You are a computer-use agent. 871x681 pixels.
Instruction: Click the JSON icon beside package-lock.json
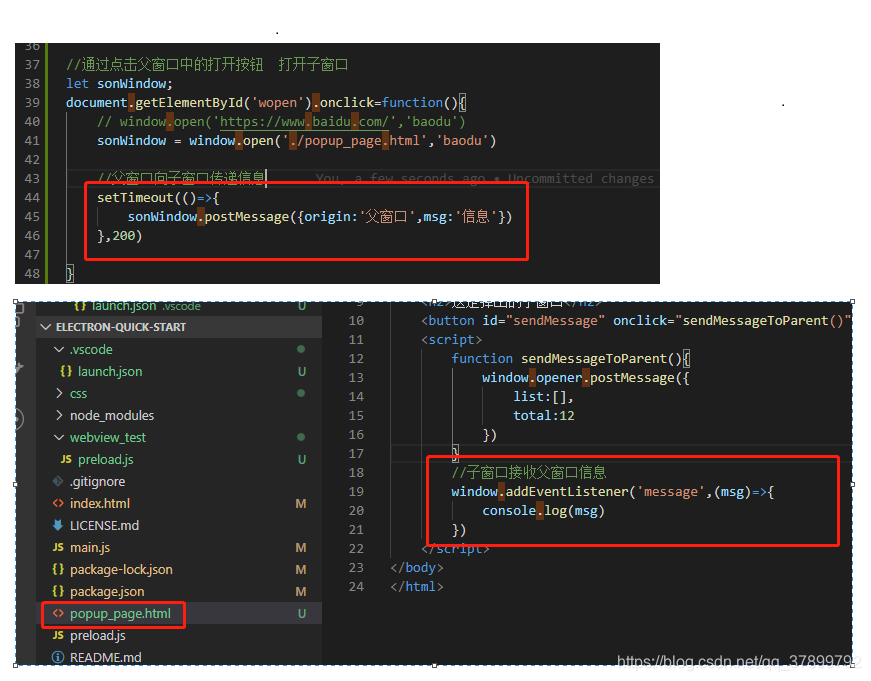point(61,569)
